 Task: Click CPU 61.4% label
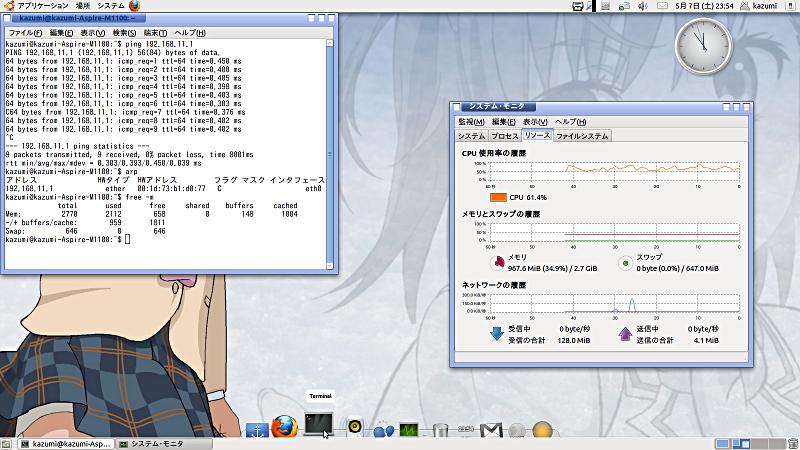point(528,197)
